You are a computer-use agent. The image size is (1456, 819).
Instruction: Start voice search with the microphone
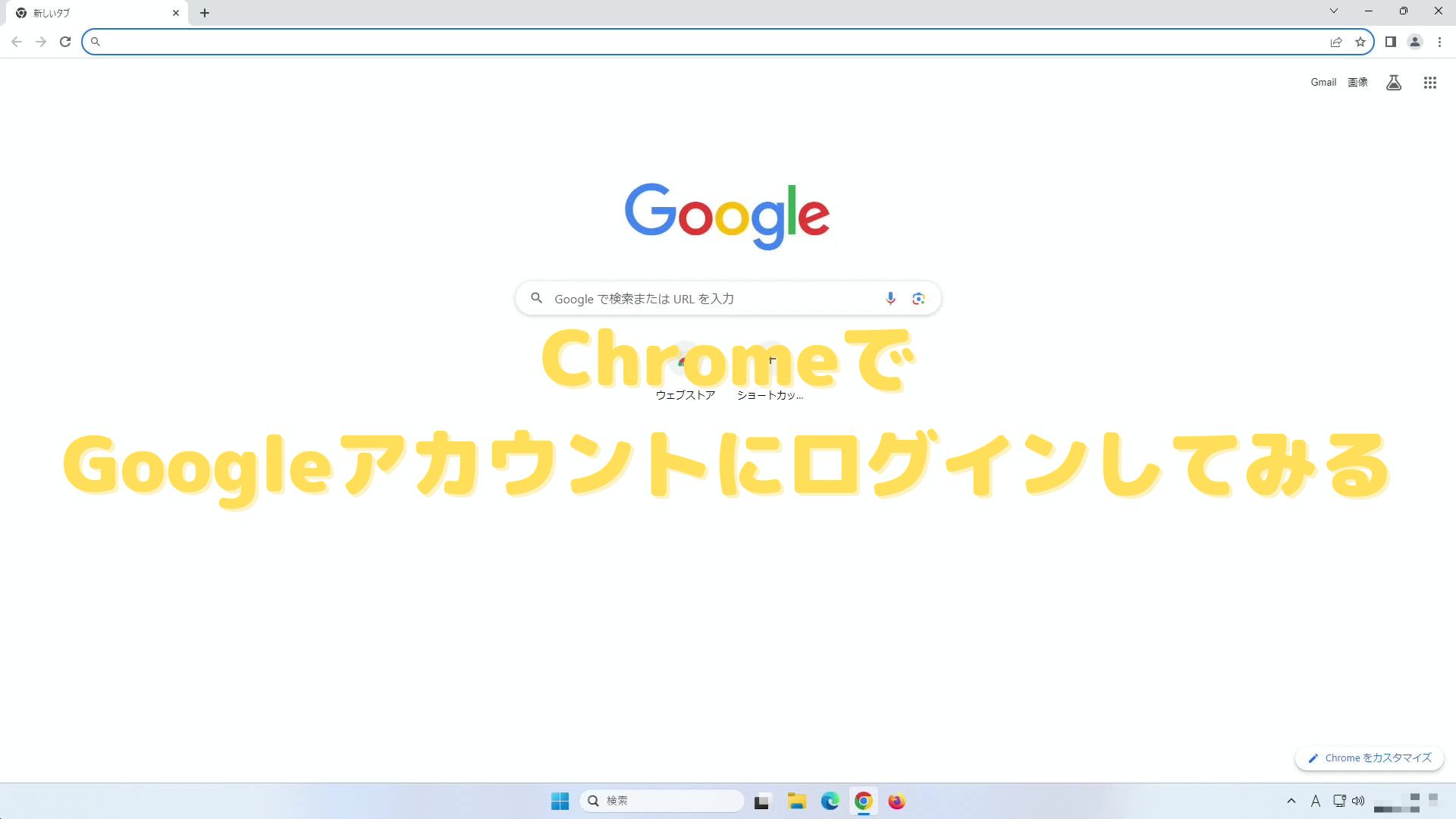tap(890, 299)
